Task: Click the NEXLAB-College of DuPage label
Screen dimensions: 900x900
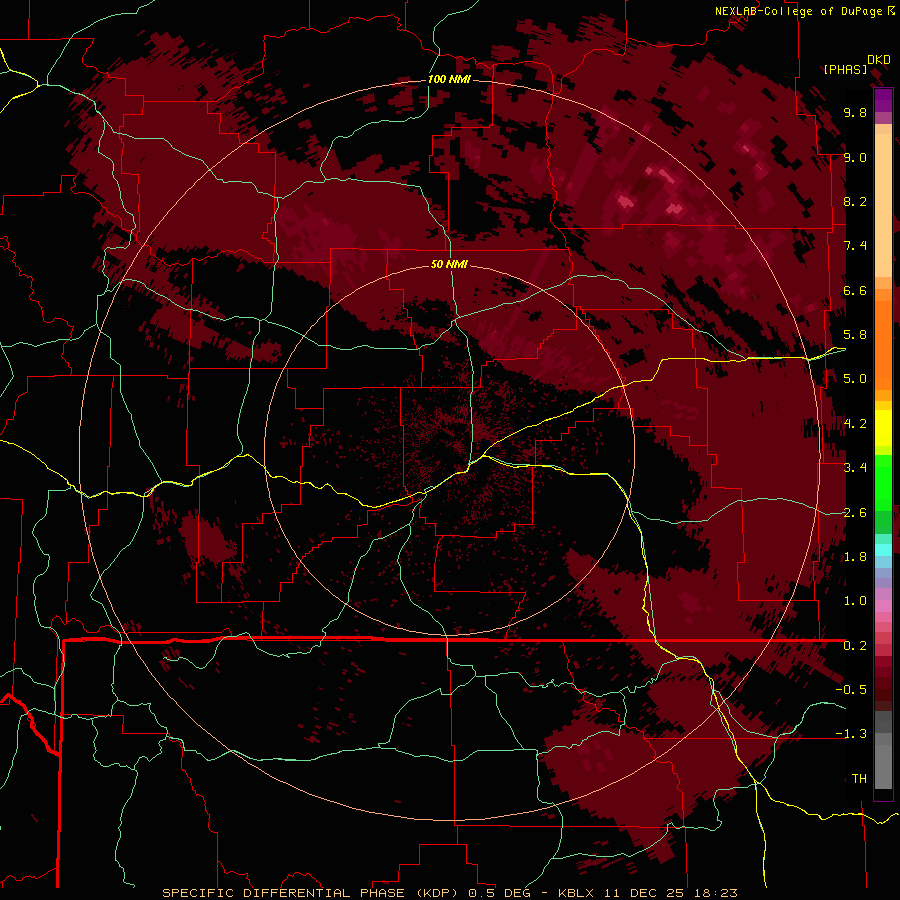Action: [800, 11]
